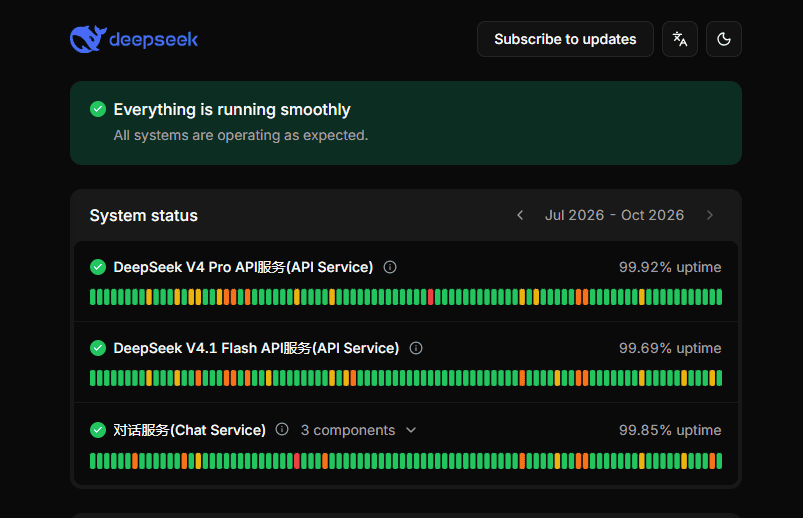Image resolution: width=803 pixels, height=518 pixels.
Task: Click the System status heading
Action: pyautogui.click(x=143, y=216)
